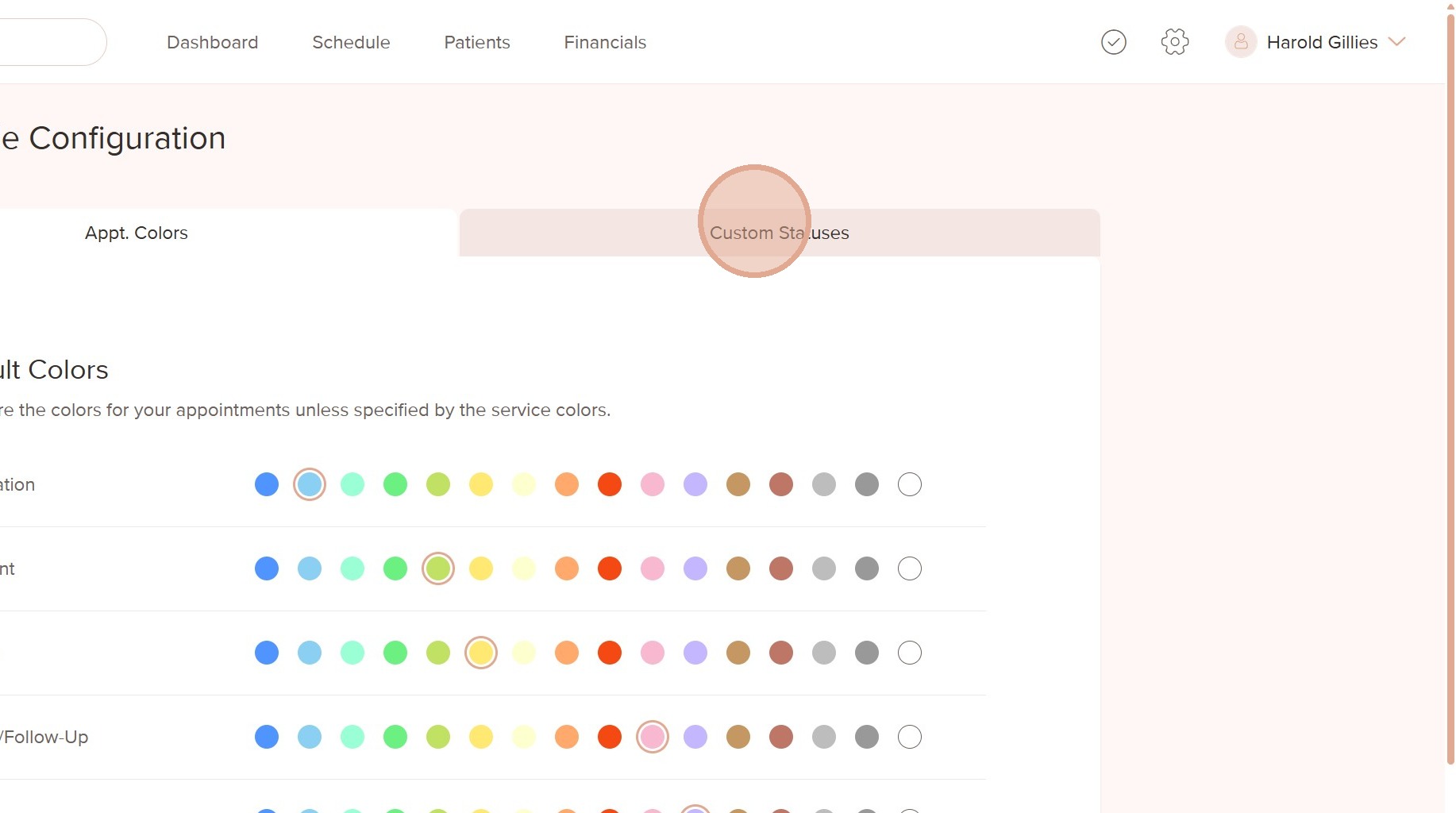Viewport: 1456px width, 813px height.
Task: Pick green swatch in the 'ation' row
Action: [x=395, y=484]
